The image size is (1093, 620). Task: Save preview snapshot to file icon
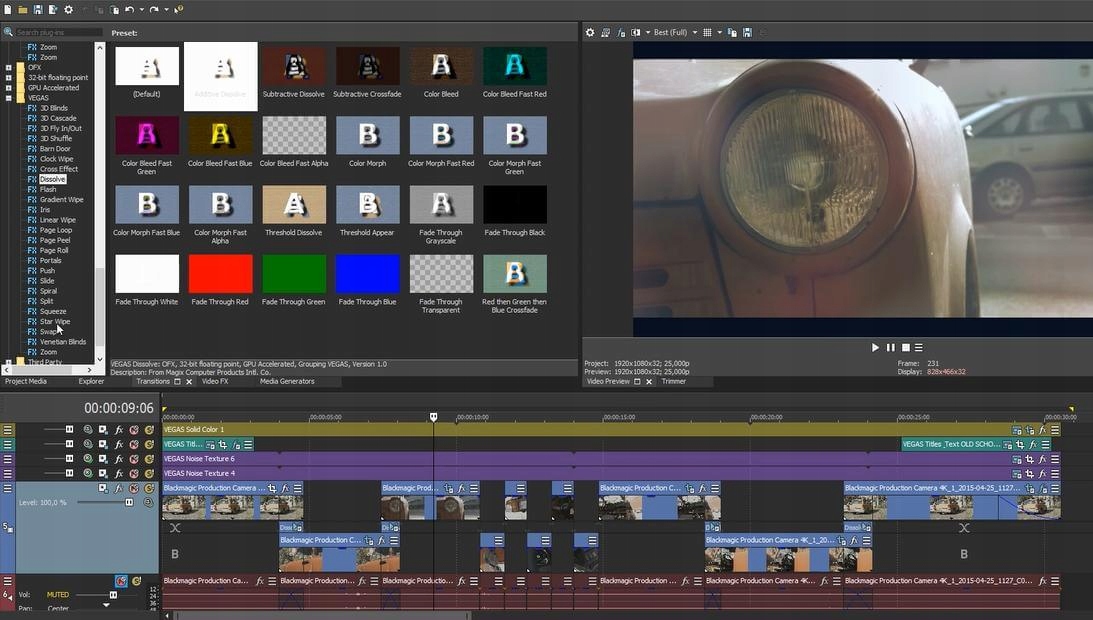(747, 33)
